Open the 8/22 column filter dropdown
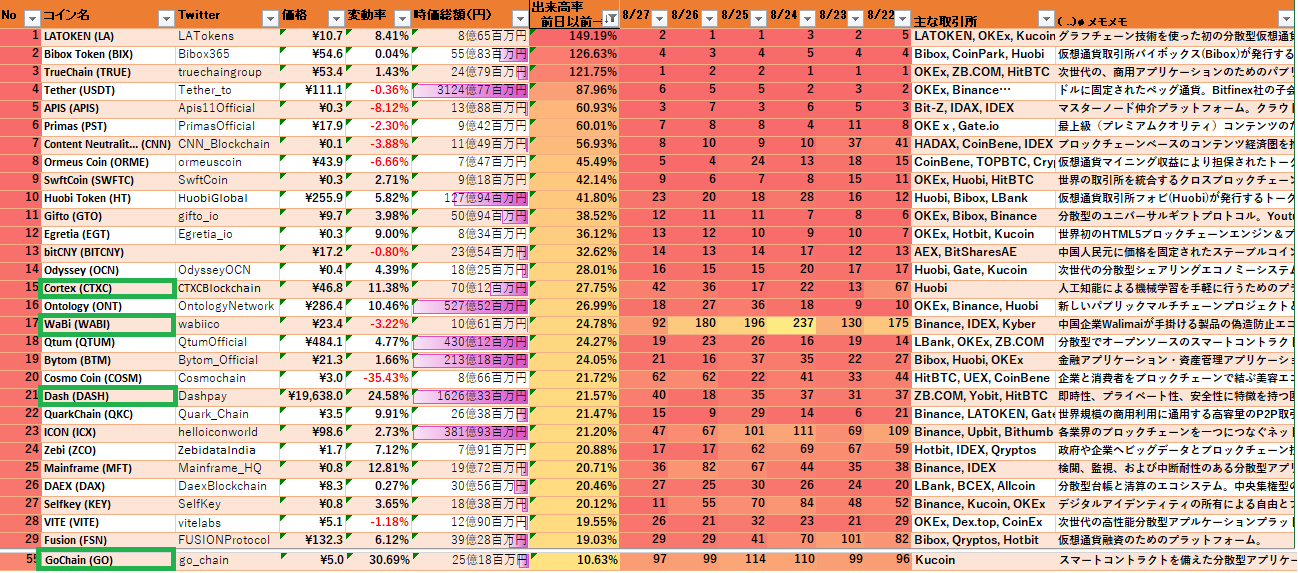Viewport: 1298px width, 573px height. click(904, 18)
